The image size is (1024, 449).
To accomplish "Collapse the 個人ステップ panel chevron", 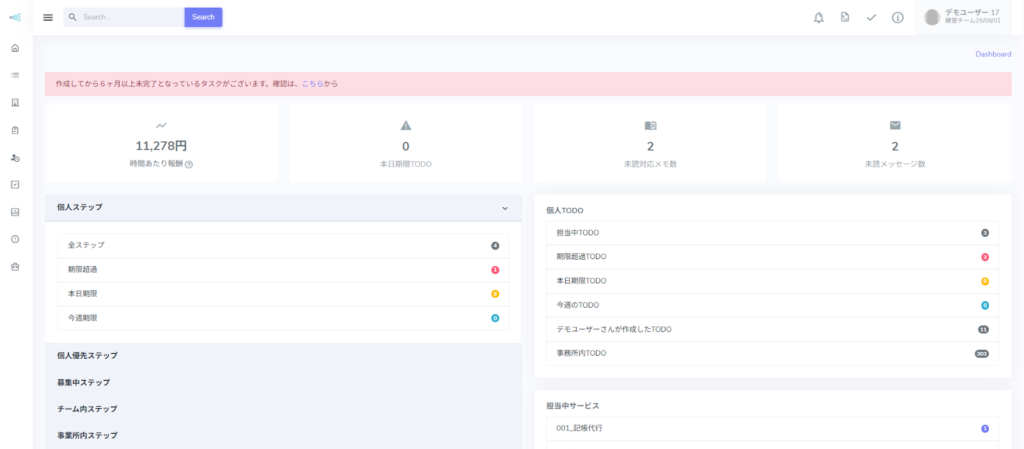I will click(x=505, y=207).
